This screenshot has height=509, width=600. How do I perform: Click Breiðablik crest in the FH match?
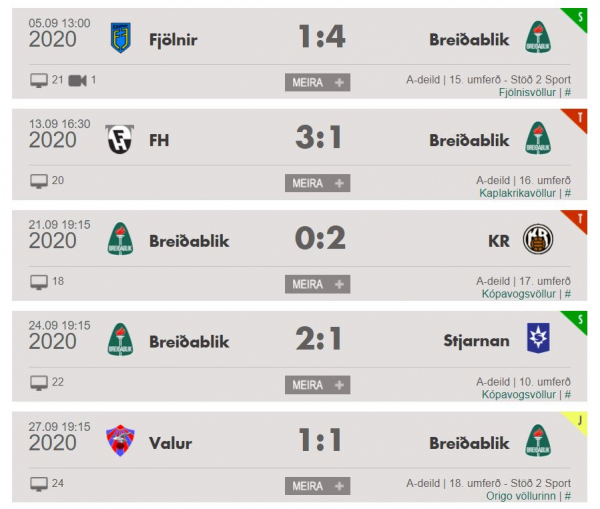pyautogui.click(x=538, y=138)
